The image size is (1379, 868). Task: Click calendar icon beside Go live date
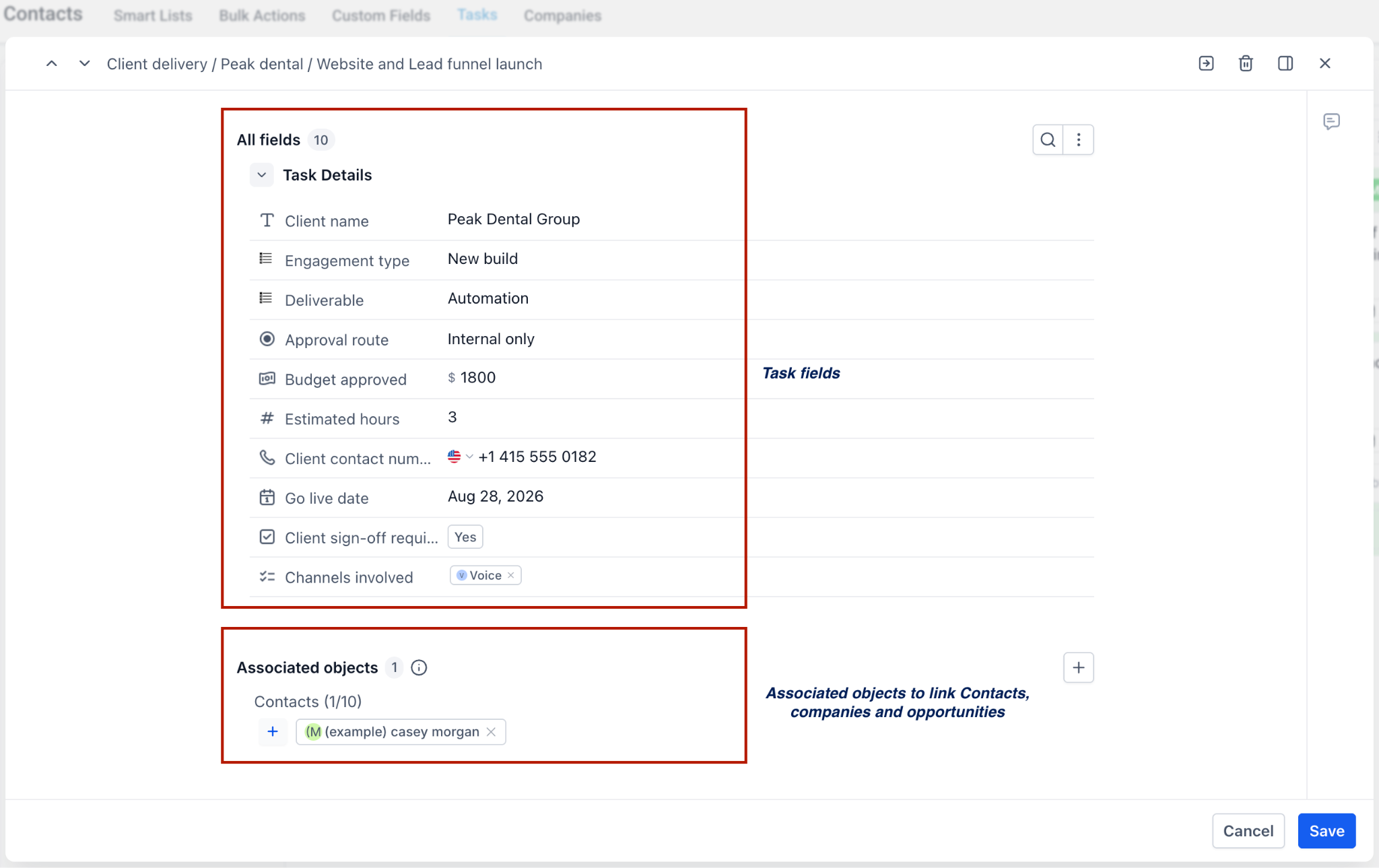click(x=267, y=498)
